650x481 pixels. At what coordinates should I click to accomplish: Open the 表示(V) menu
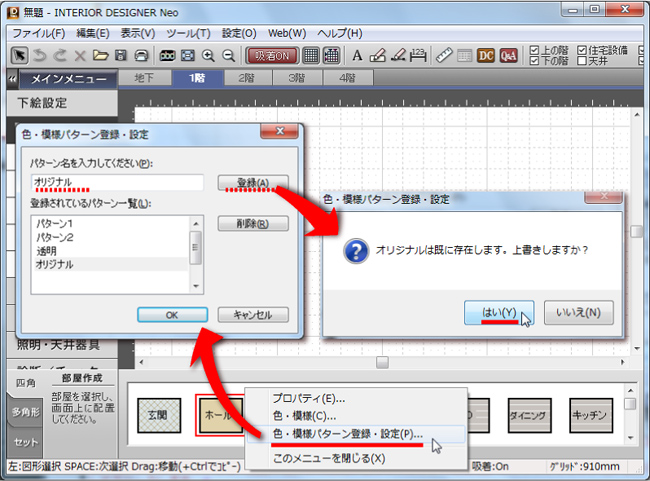[138, 33]
